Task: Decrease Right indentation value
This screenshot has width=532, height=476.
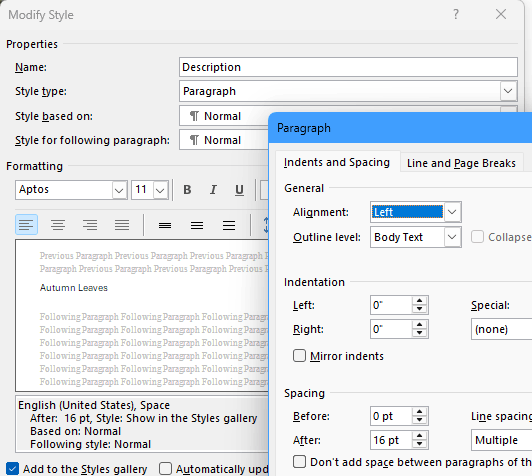Action: (420, 333)
